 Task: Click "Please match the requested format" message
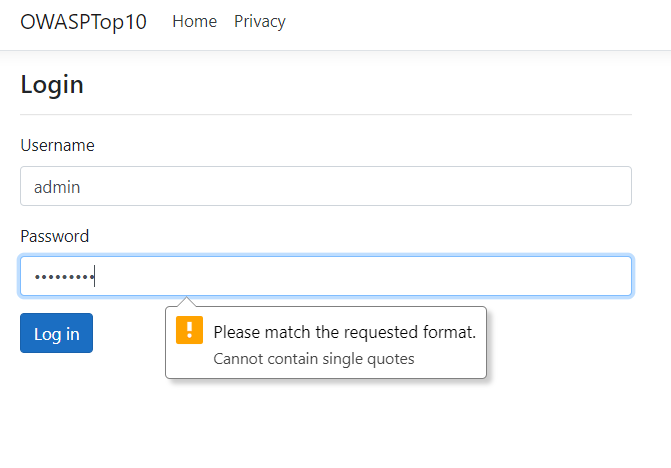(344, 332)
